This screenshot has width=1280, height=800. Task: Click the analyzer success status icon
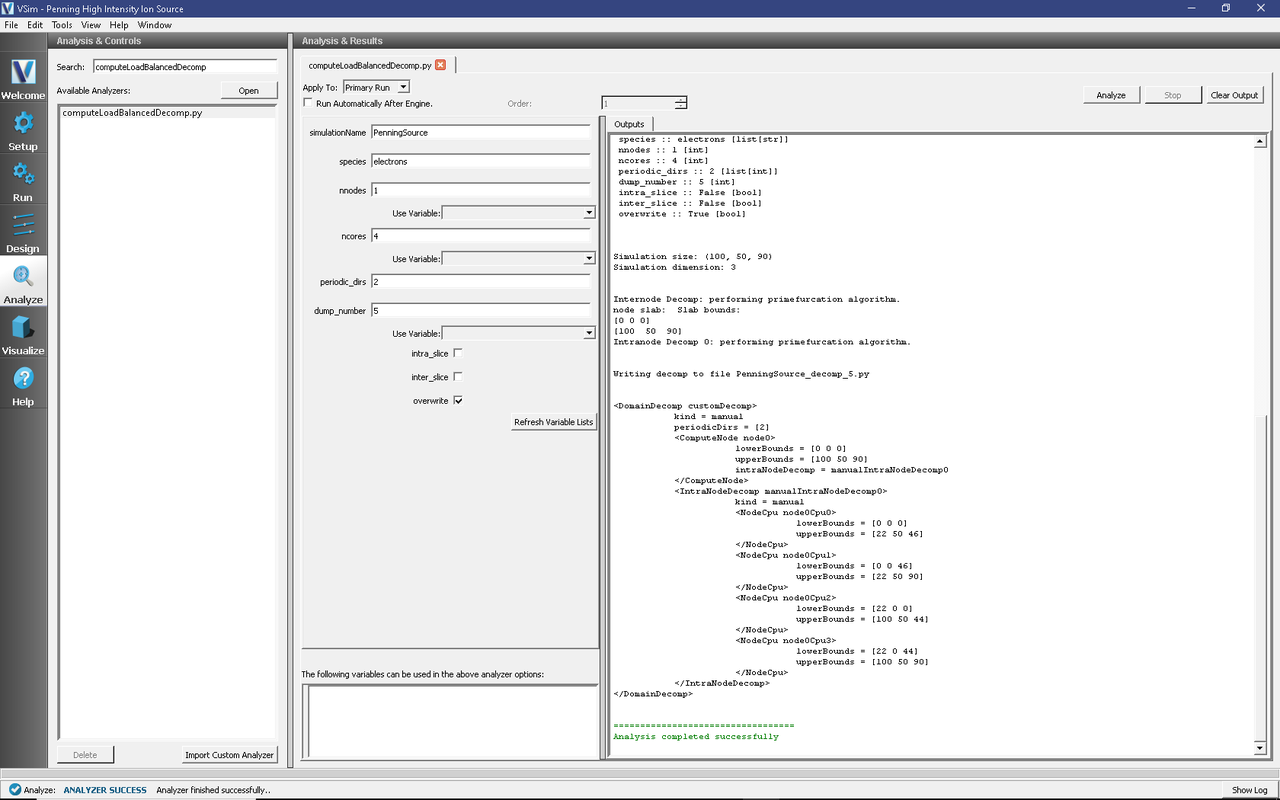[15, 790]
